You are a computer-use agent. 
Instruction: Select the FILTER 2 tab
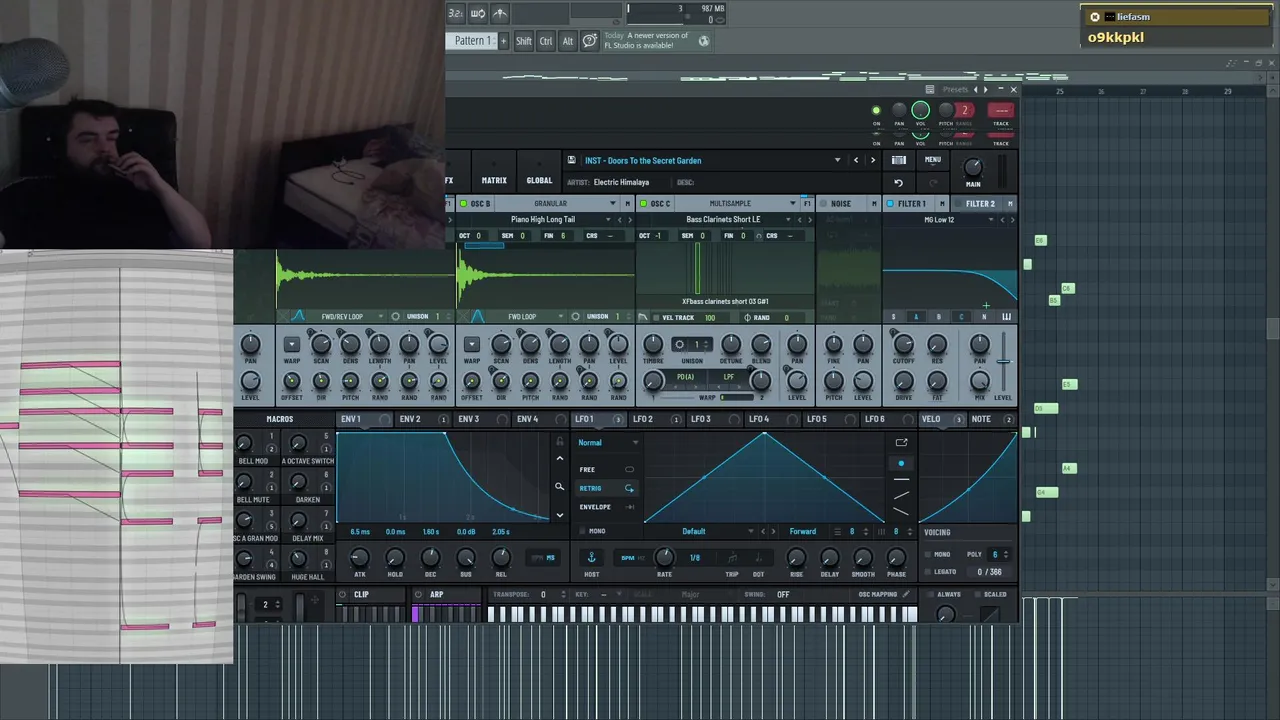coord(980,204)
